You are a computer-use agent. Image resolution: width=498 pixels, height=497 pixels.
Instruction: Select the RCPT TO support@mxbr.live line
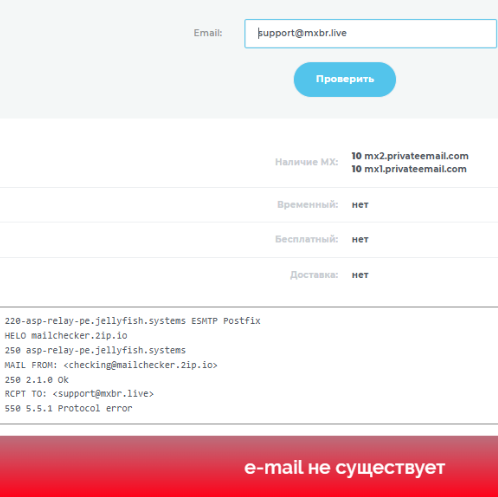point(79,394)
